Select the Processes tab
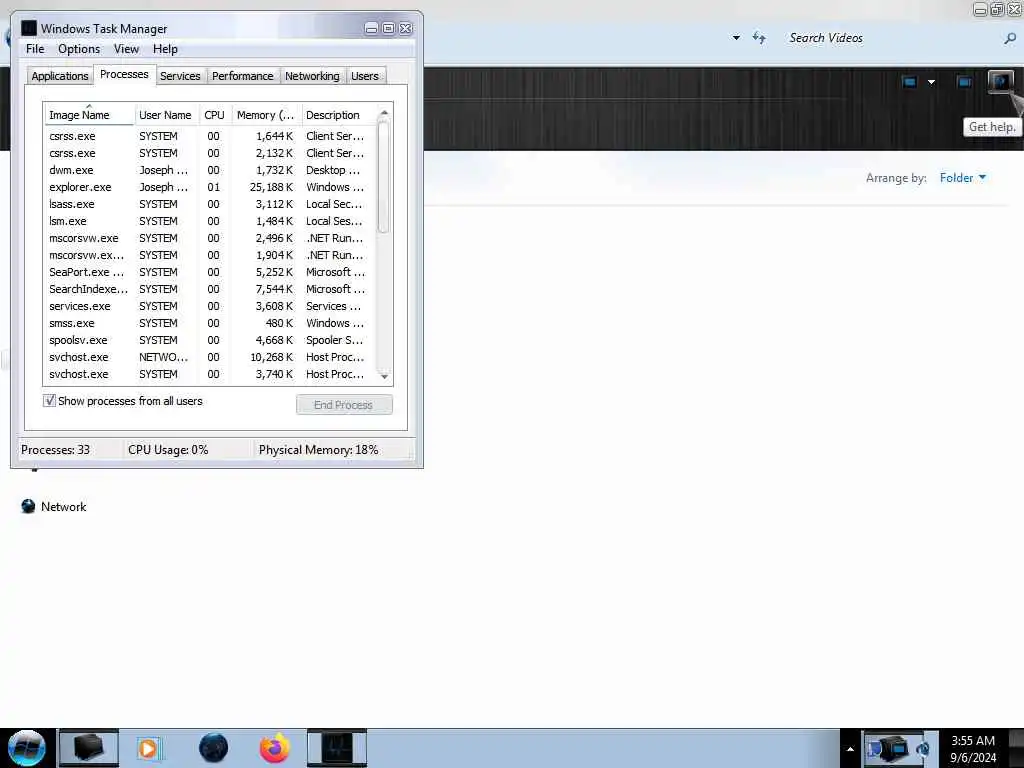 point(124,74)
